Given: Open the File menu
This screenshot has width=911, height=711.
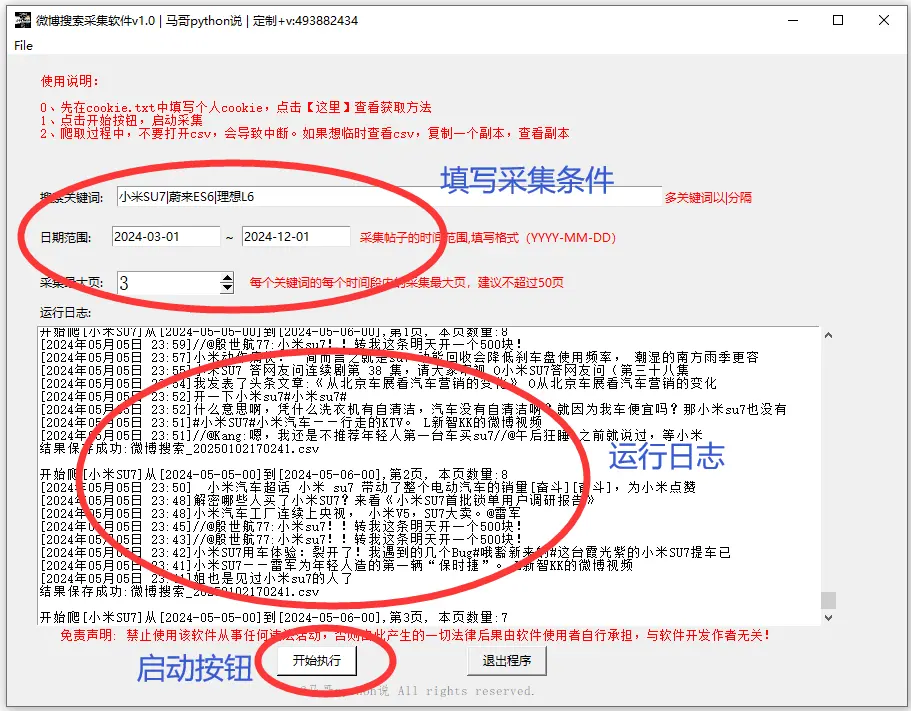Looking at the screenshot, I should point(21,45).
